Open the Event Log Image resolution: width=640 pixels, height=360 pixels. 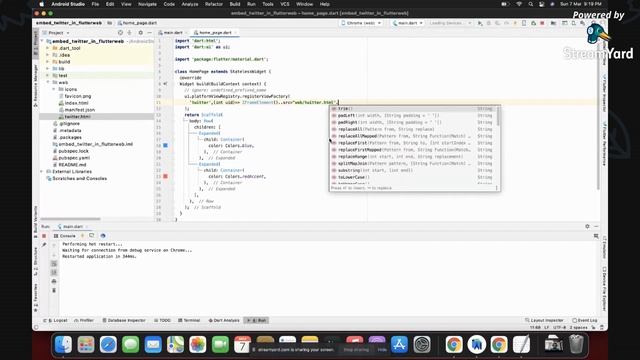point(585,320)
